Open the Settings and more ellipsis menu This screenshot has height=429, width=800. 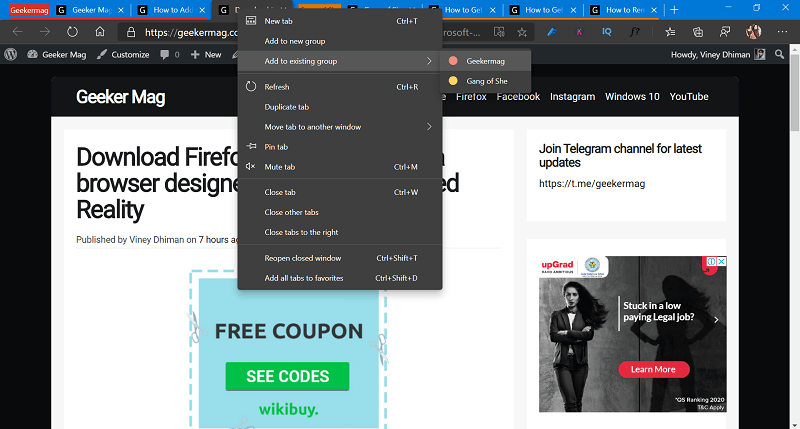coord(782,32)
